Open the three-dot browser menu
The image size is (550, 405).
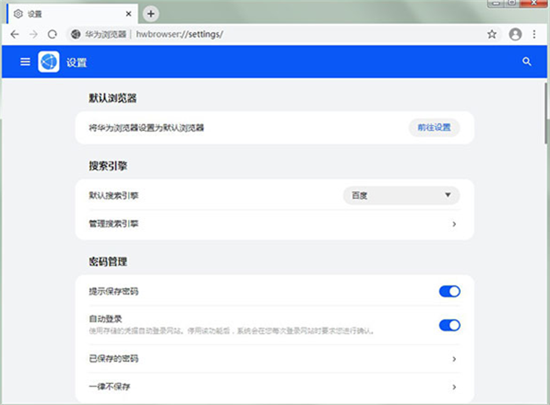coord(534,34)
